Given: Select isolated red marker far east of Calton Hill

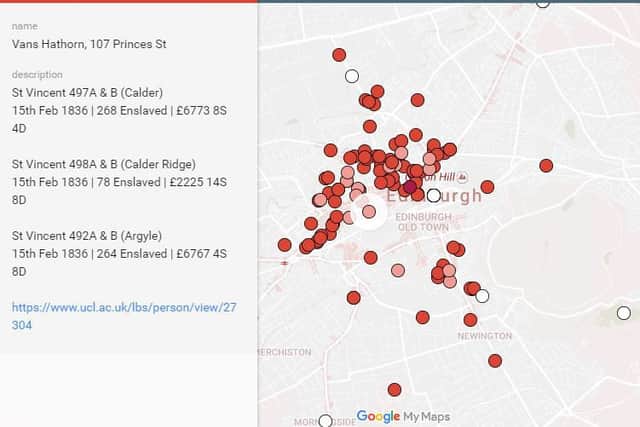Looking at the screenshot, I should tap(546, 166).
